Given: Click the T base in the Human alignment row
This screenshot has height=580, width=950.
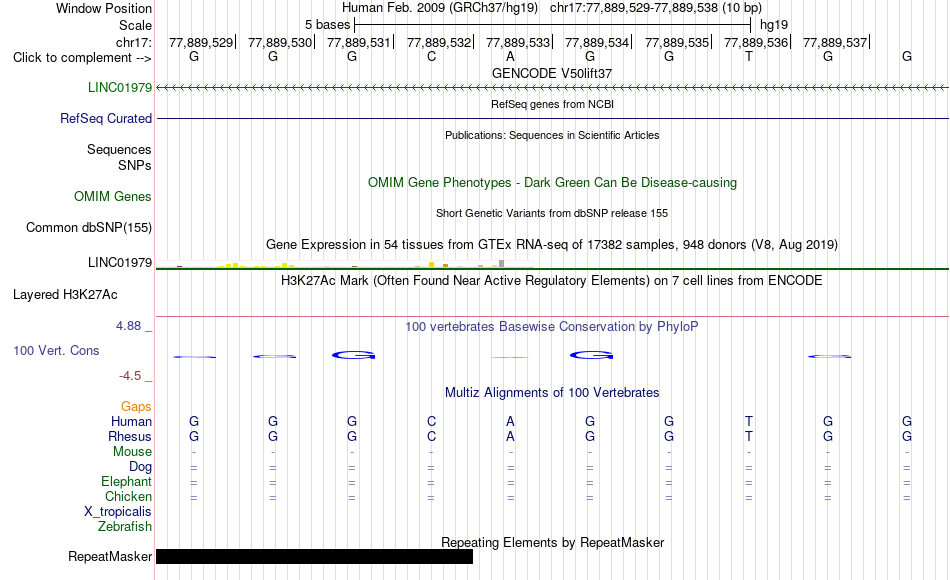Looking at the screenshot, I should (x=749, y=421).
